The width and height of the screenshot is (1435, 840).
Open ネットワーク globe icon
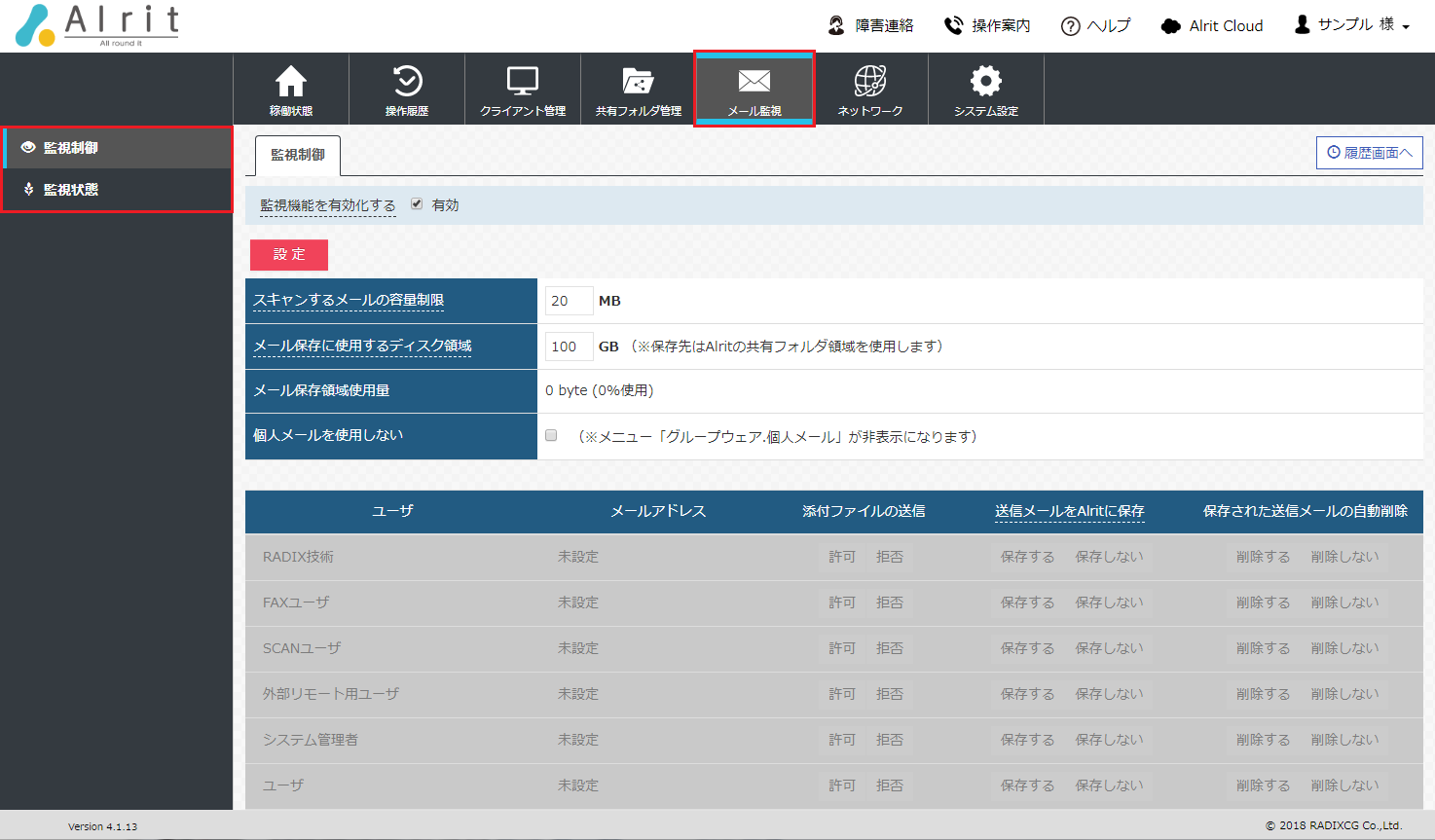coord(870,82)
